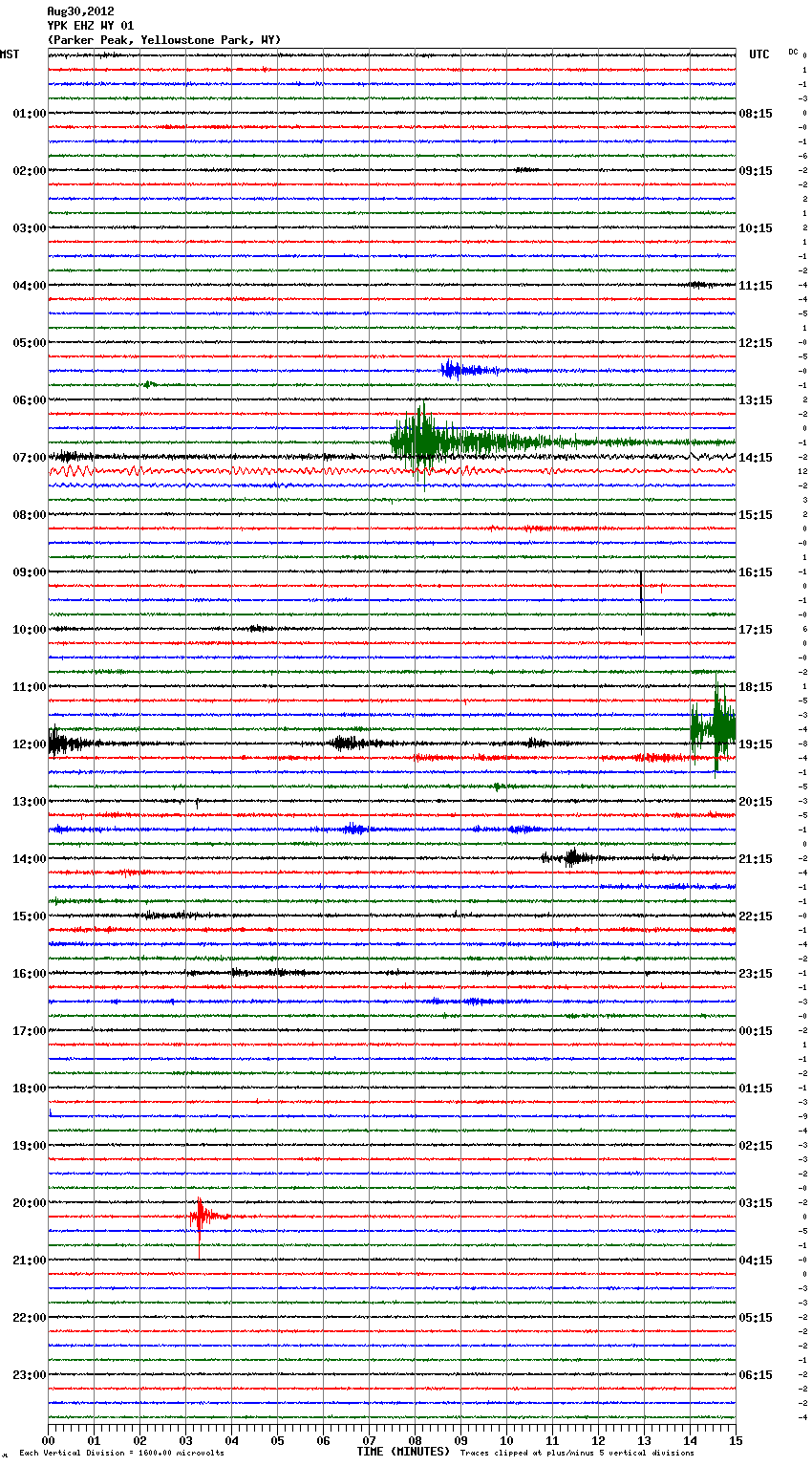Viewport: 812px width, 1466px height.
Task: Click the MST hour label "08:00"
Action: pos(30,515)
